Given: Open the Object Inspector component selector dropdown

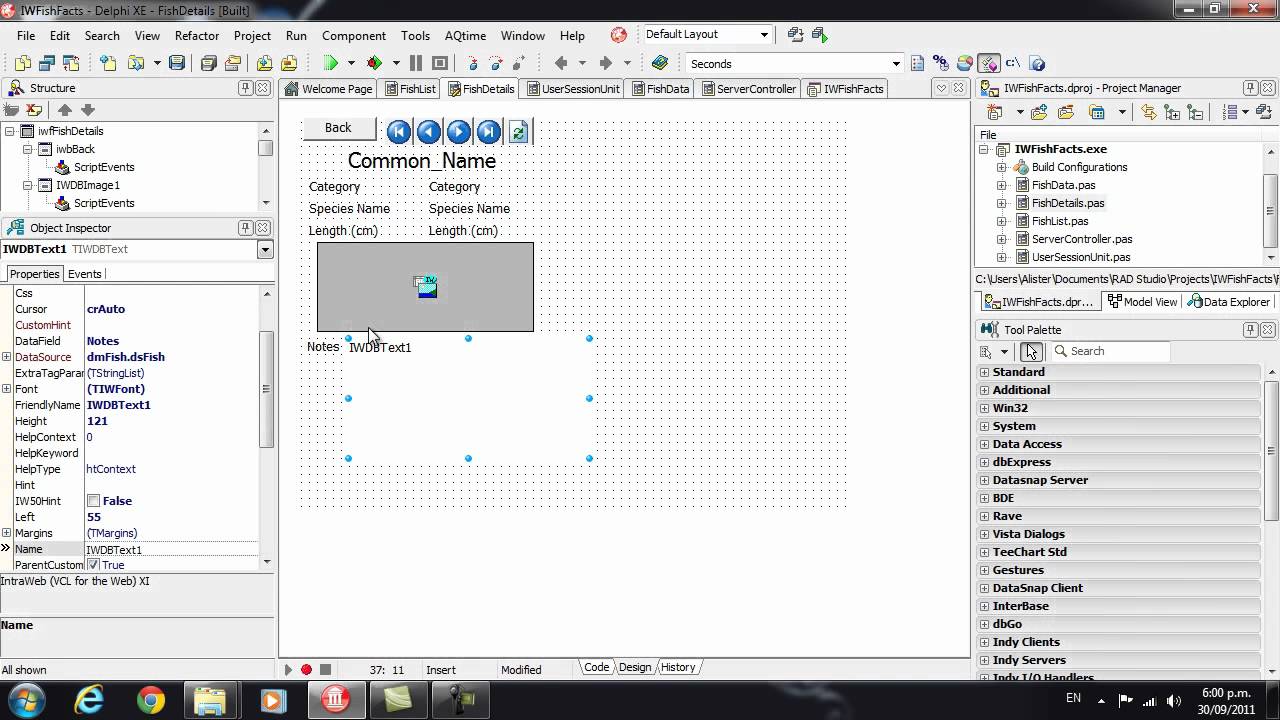Looking at the screenshot, I should [x=265, y=249].
